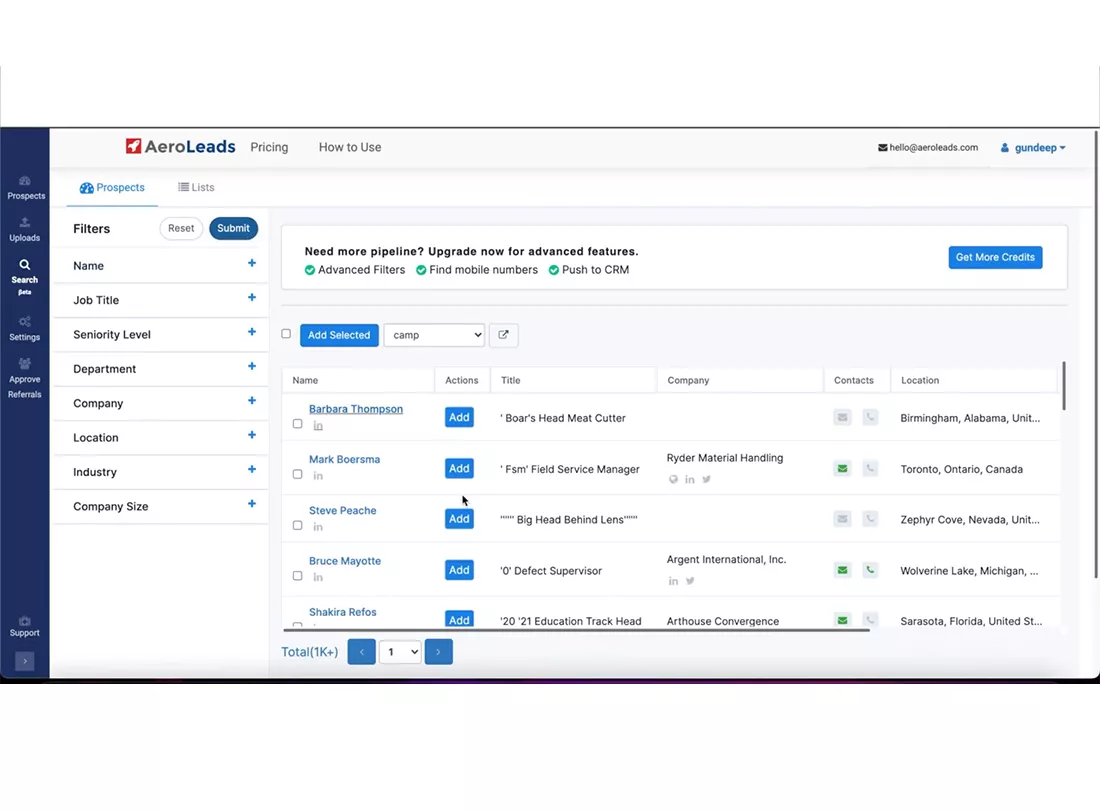
Task: Add Barbara Thompson to the list
Action: point(459,417)
